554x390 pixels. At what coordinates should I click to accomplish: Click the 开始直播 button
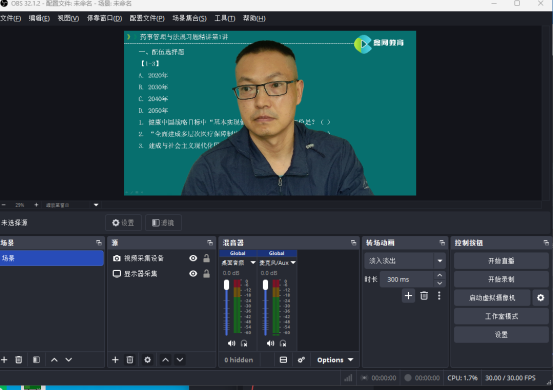501,261
